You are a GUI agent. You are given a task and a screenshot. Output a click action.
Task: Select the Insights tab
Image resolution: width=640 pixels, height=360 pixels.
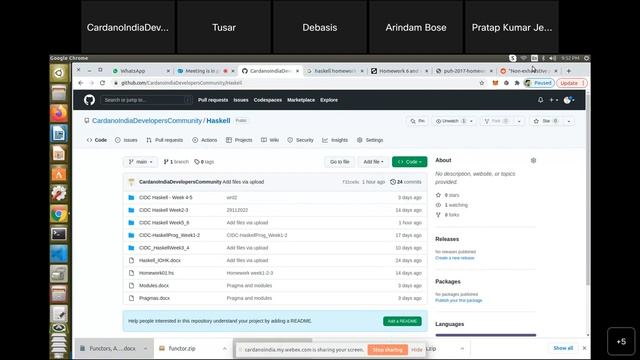pos(335,140)
